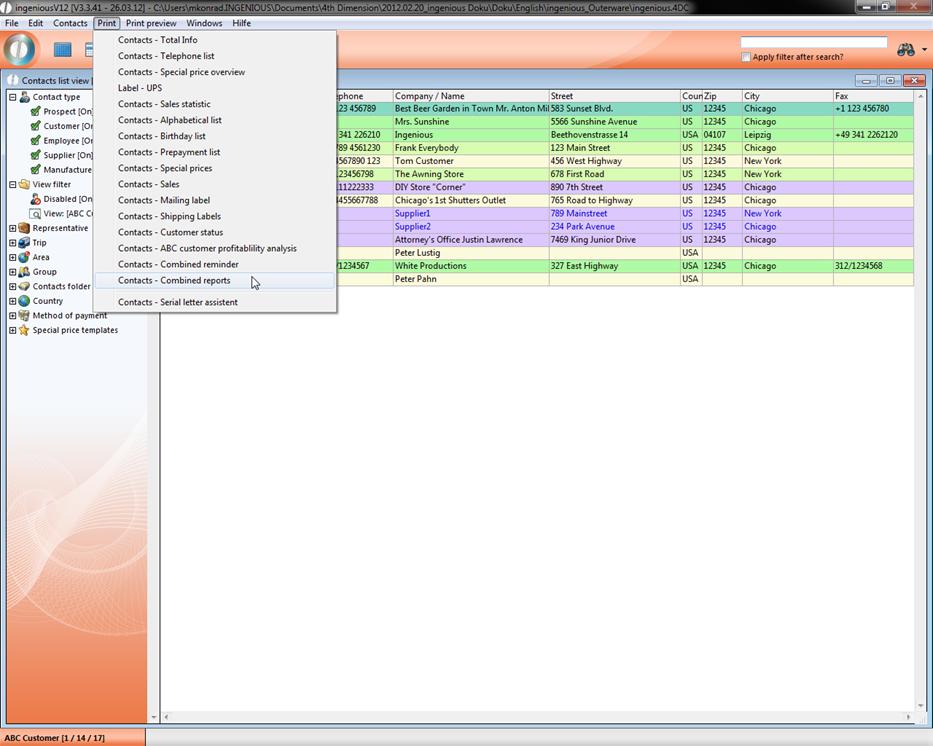Click the Trip car icon in sidebar
This screenshot has height=746, width=933.
click(x=24, y=243)
